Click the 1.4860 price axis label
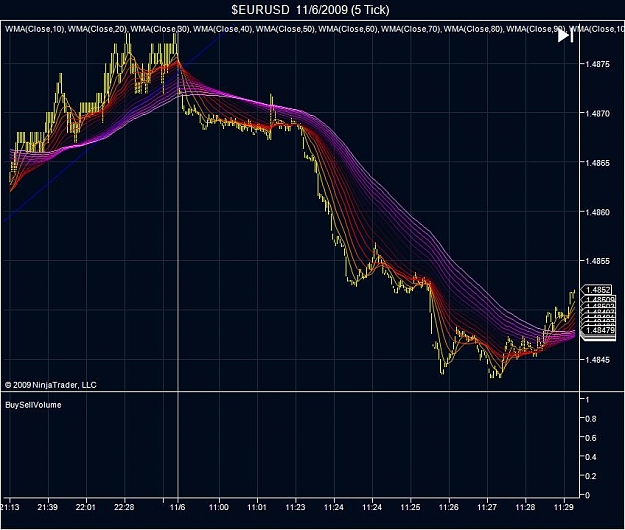This screenshot has width=625, height=530. click(597, 212)
